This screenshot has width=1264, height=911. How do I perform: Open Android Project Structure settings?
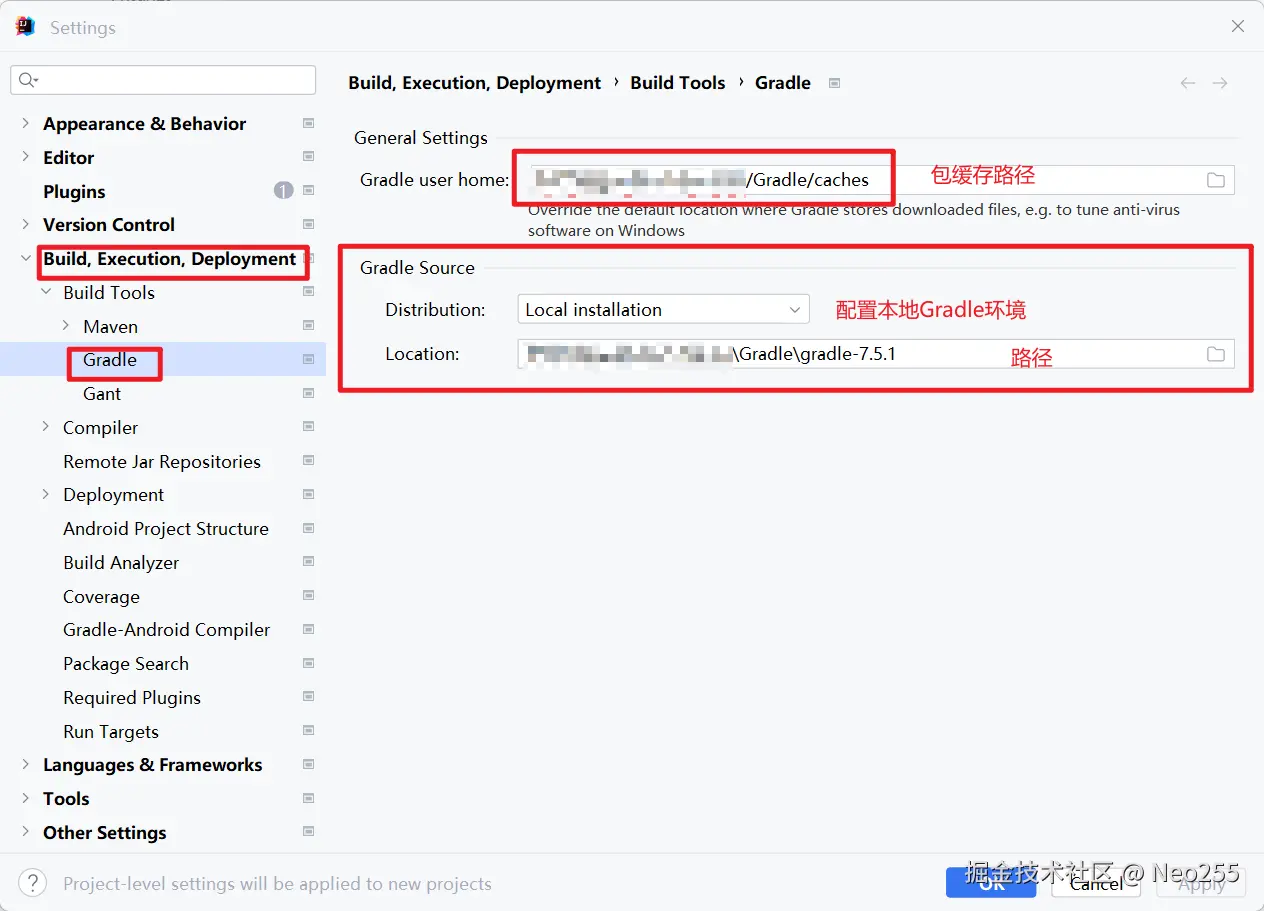coord(166,529)
